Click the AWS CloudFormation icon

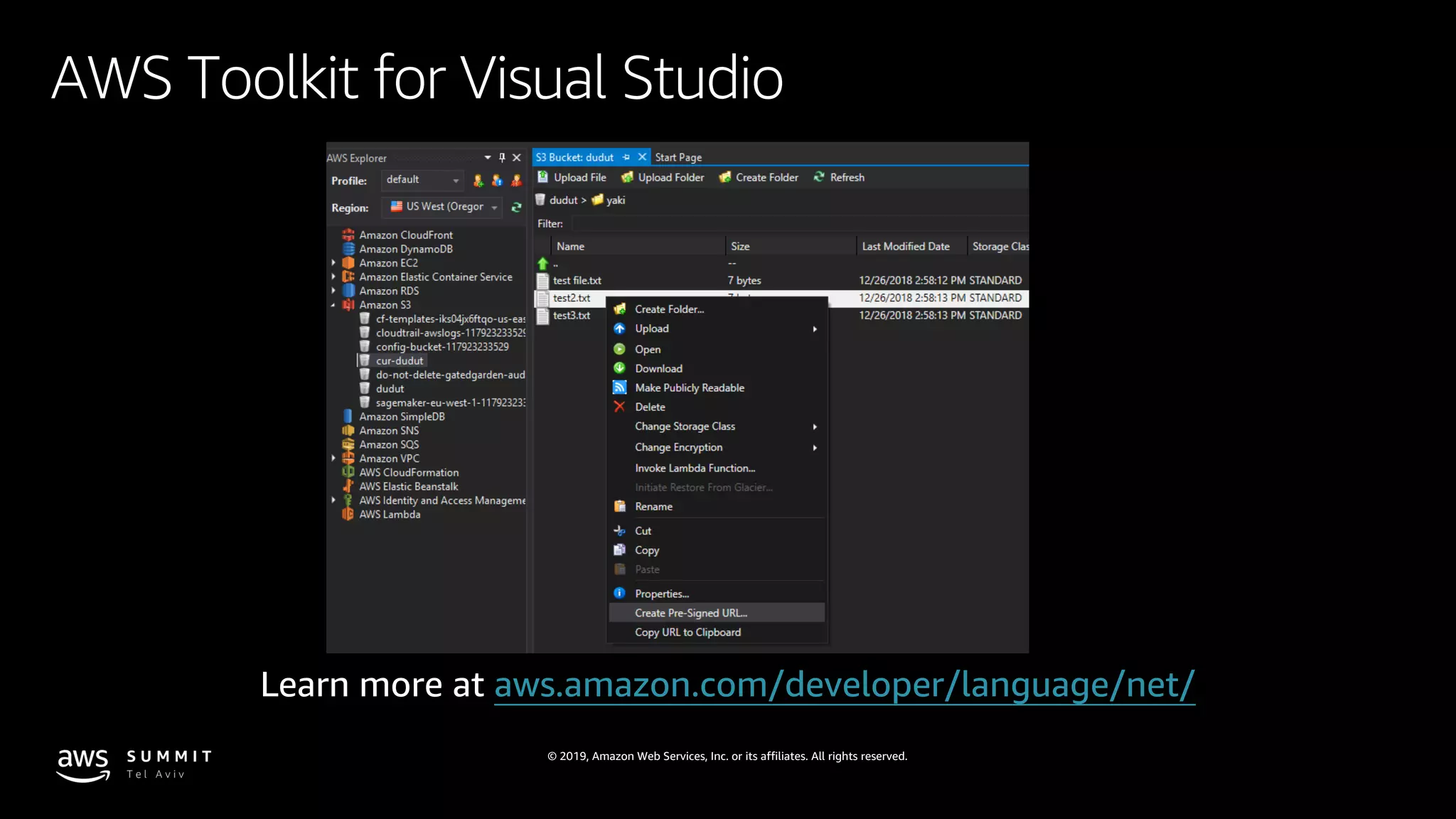coord(348,472)
